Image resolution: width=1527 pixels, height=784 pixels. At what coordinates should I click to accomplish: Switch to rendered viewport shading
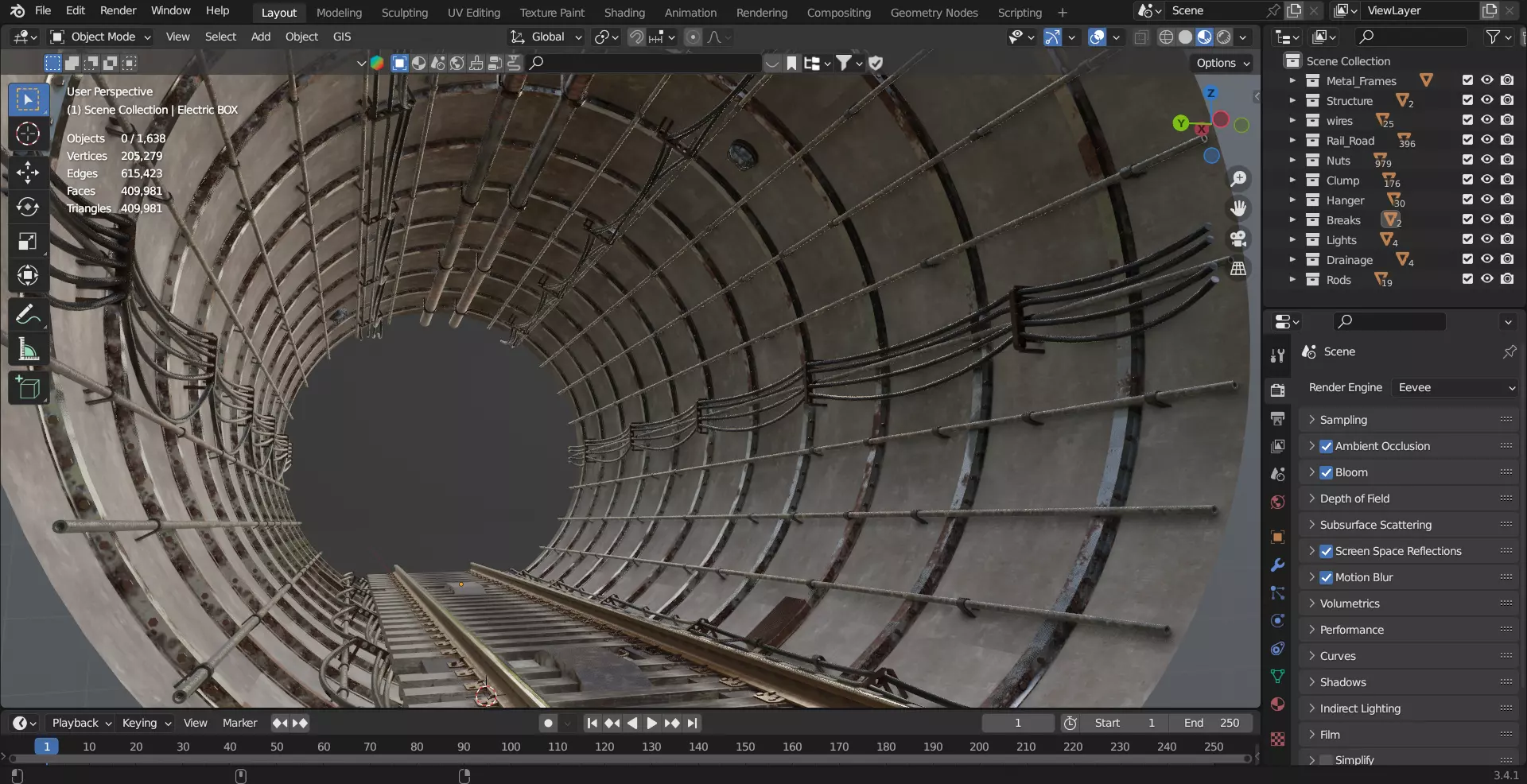pyautogui.click(x=1223, y=37)
